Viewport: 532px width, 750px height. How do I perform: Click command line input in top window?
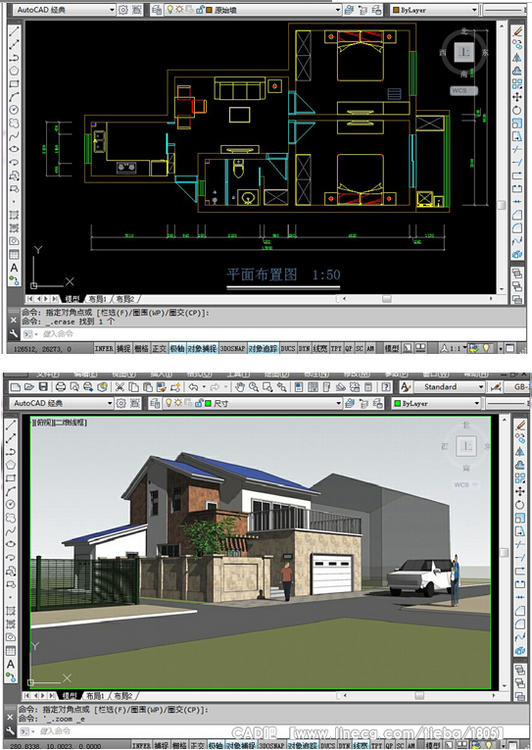tap(273, 334)
